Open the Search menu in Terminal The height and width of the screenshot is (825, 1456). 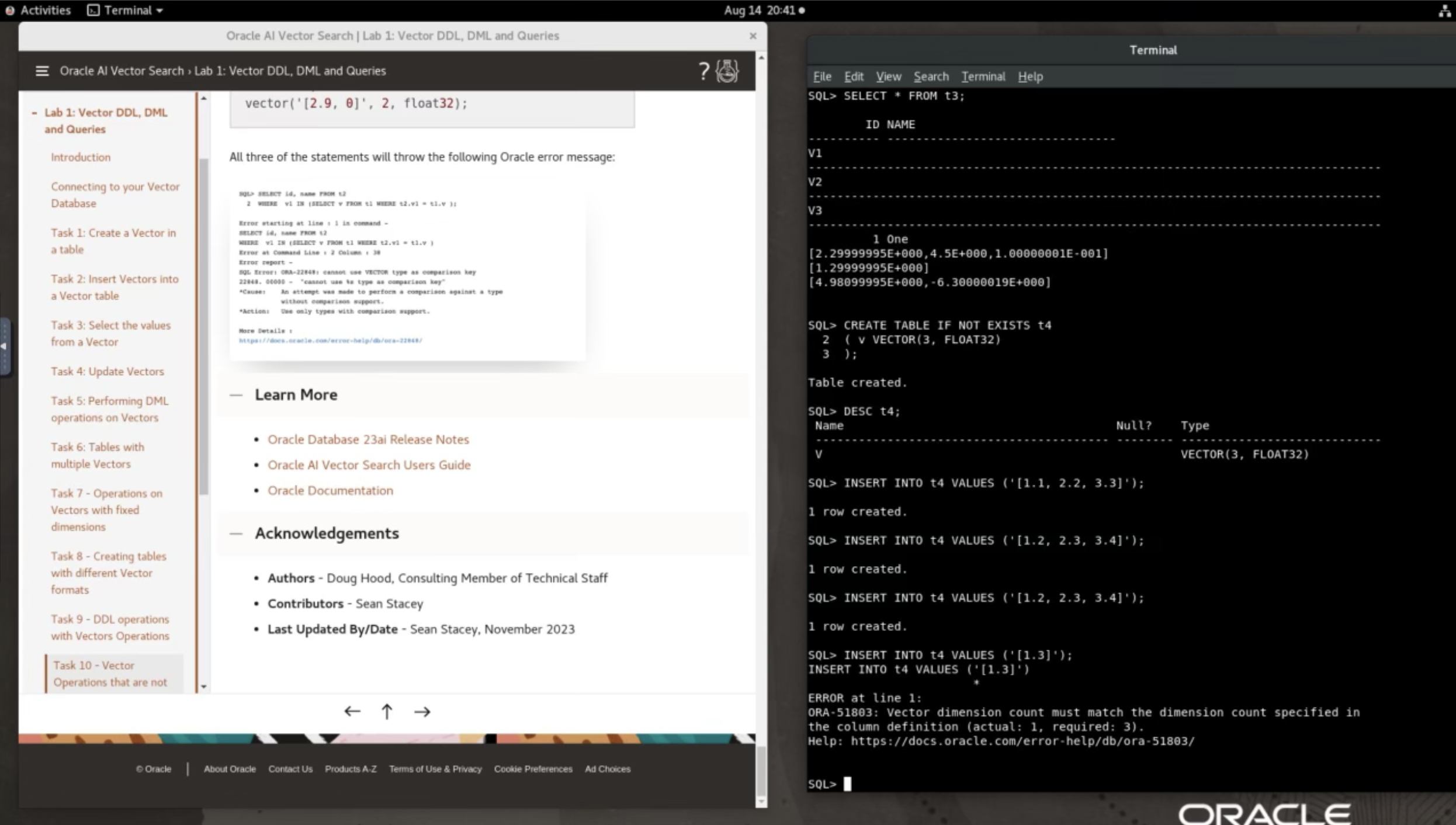[x=931, y=77]
